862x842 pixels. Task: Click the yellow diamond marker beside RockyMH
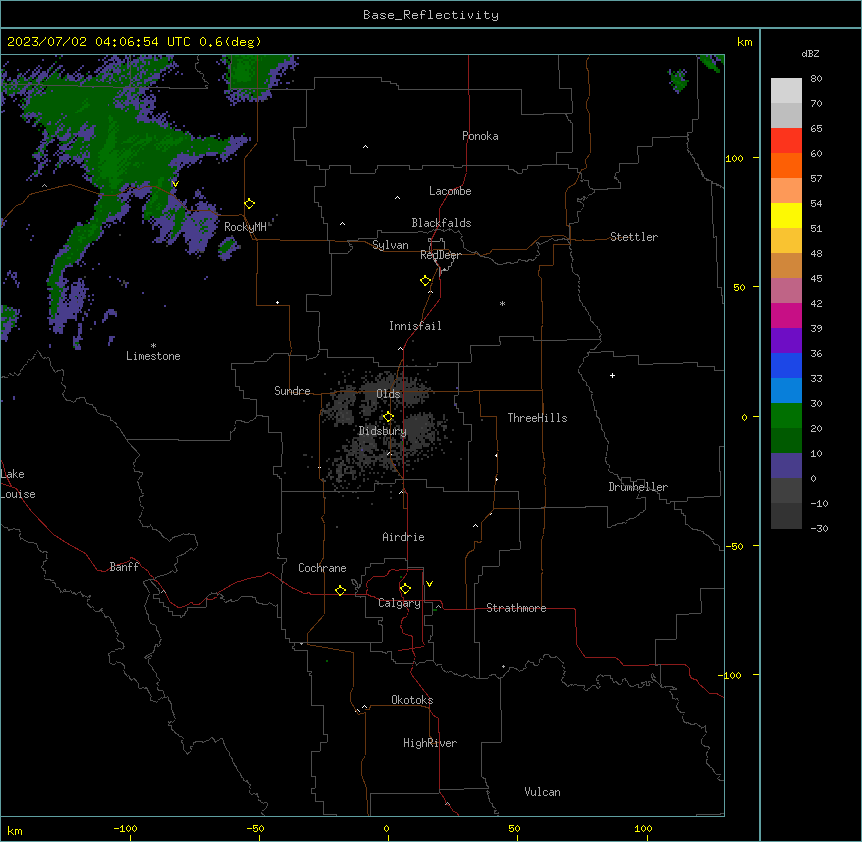250,204
